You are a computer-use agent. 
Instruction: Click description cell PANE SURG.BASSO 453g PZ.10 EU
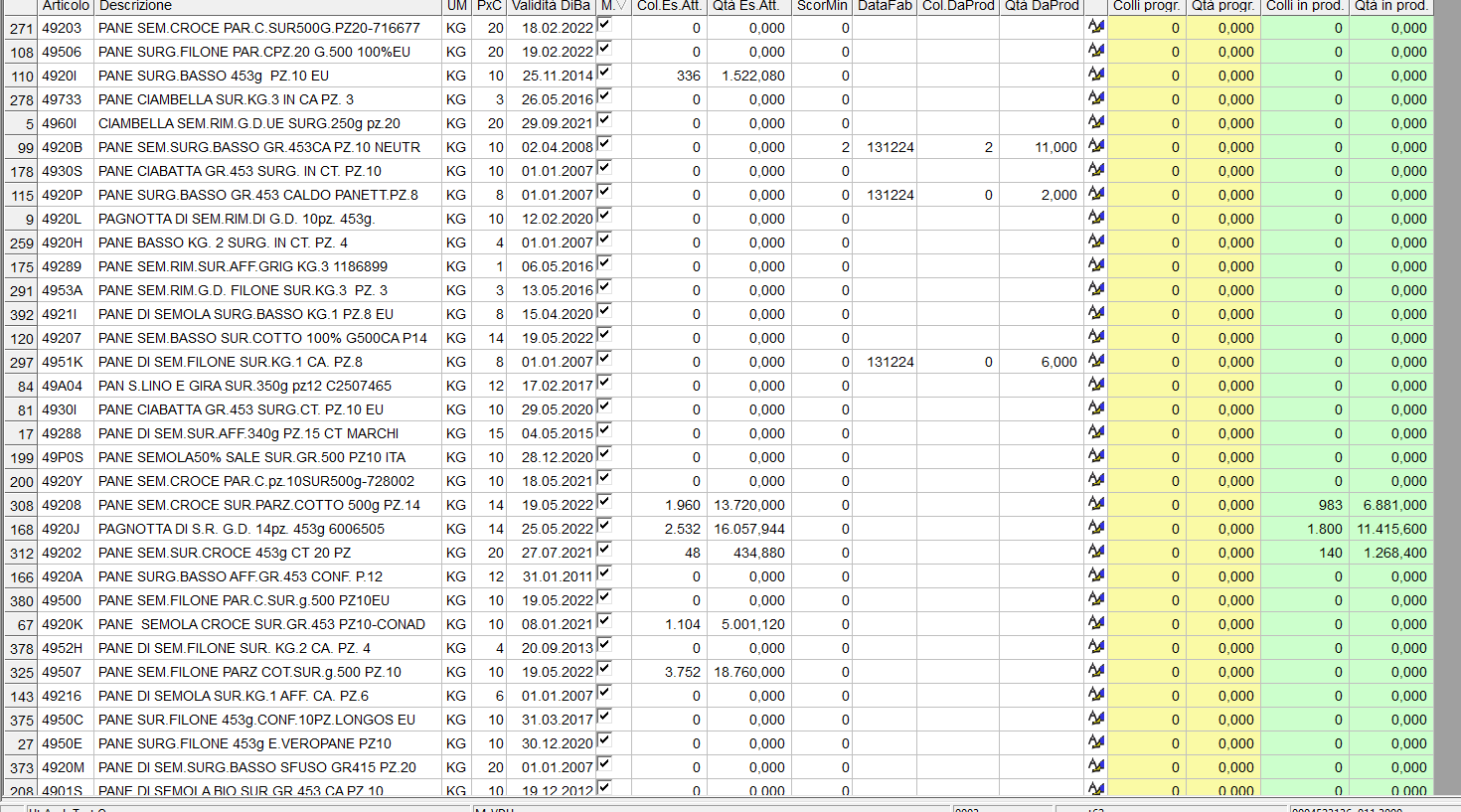point(213,76)
